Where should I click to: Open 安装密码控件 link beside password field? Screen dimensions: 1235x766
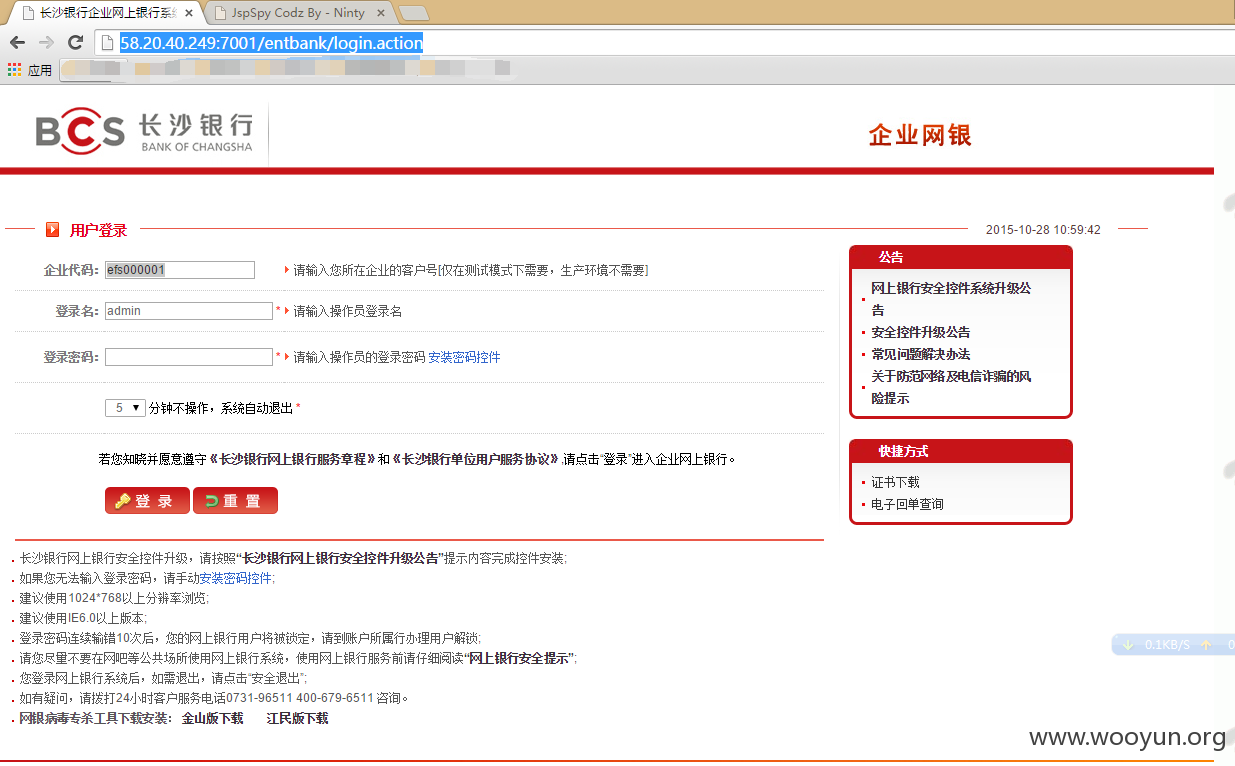pyautogui.click(x=464, y=357)
